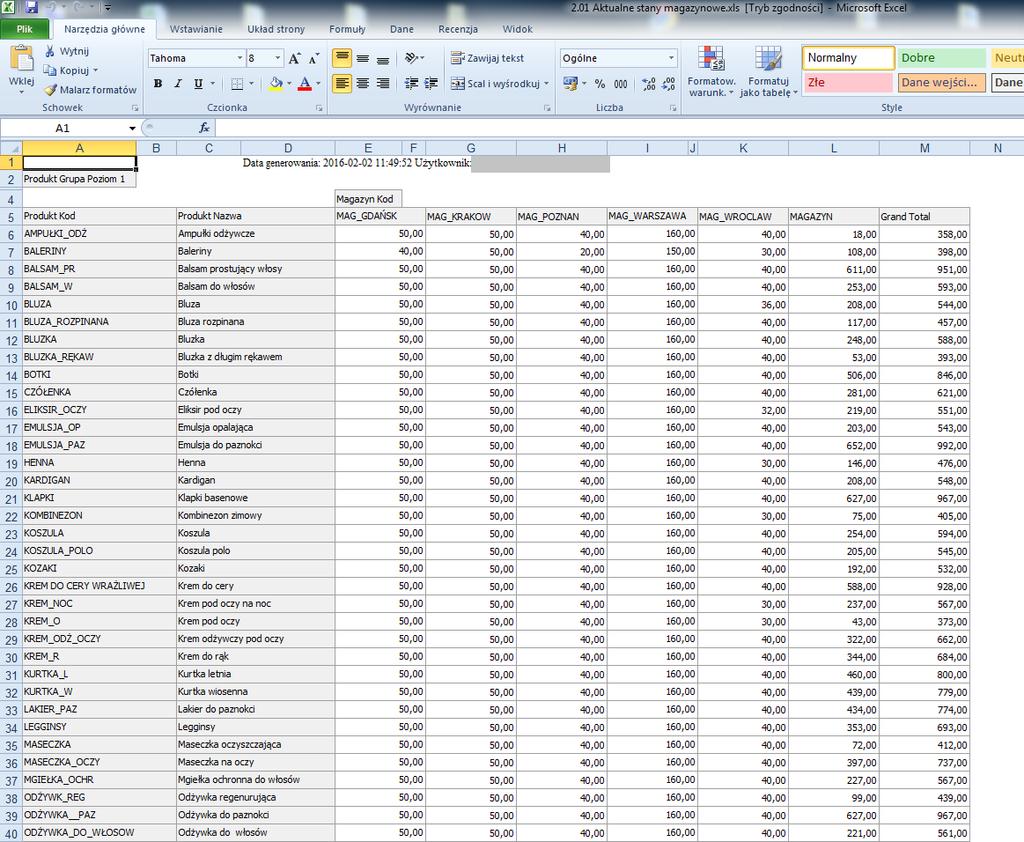Align text left
This screenshot has width=1024, height=842.
(x=342, y=84)
